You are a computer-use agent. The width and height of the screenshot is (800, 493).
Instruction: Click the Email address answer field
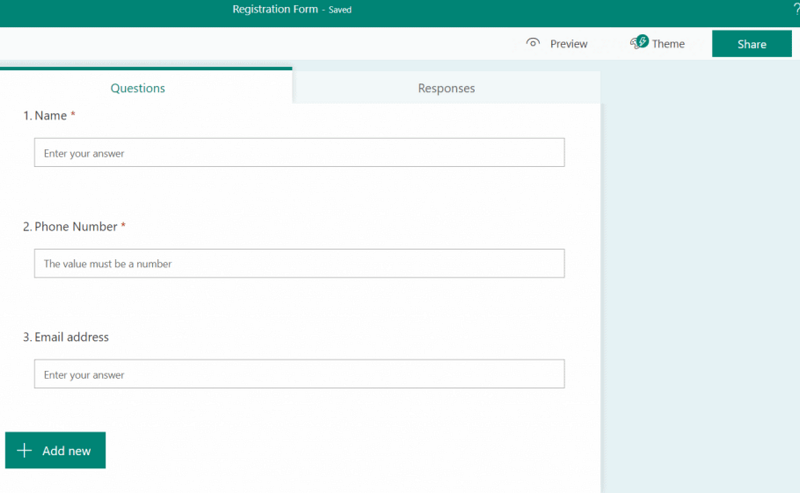(x=299, y=375)
